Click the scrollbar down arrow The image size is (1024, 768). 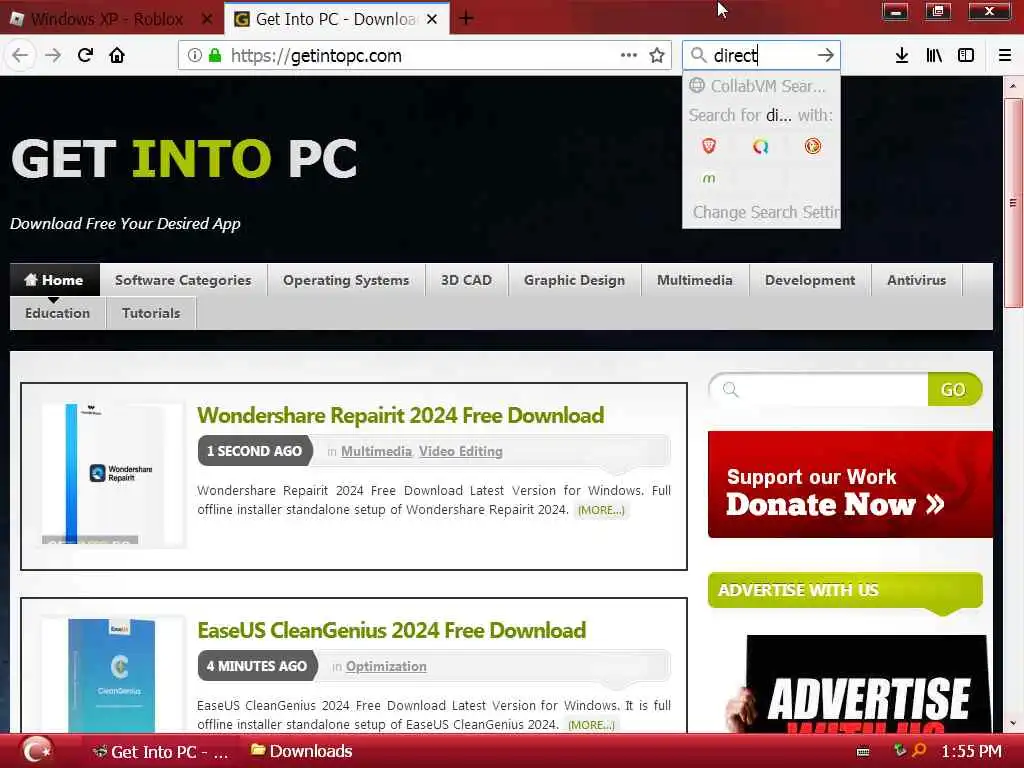[1013, 724]
